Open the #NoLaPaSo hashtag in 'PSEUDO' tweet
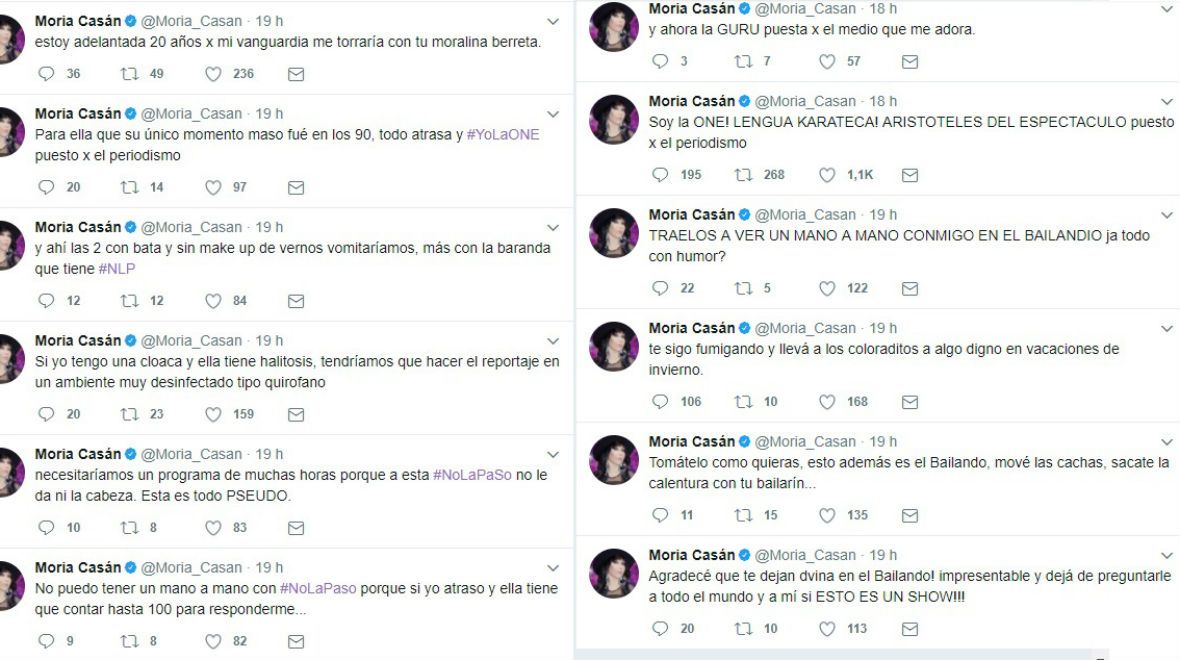The image size is (1180, 660). click(472, 475)
